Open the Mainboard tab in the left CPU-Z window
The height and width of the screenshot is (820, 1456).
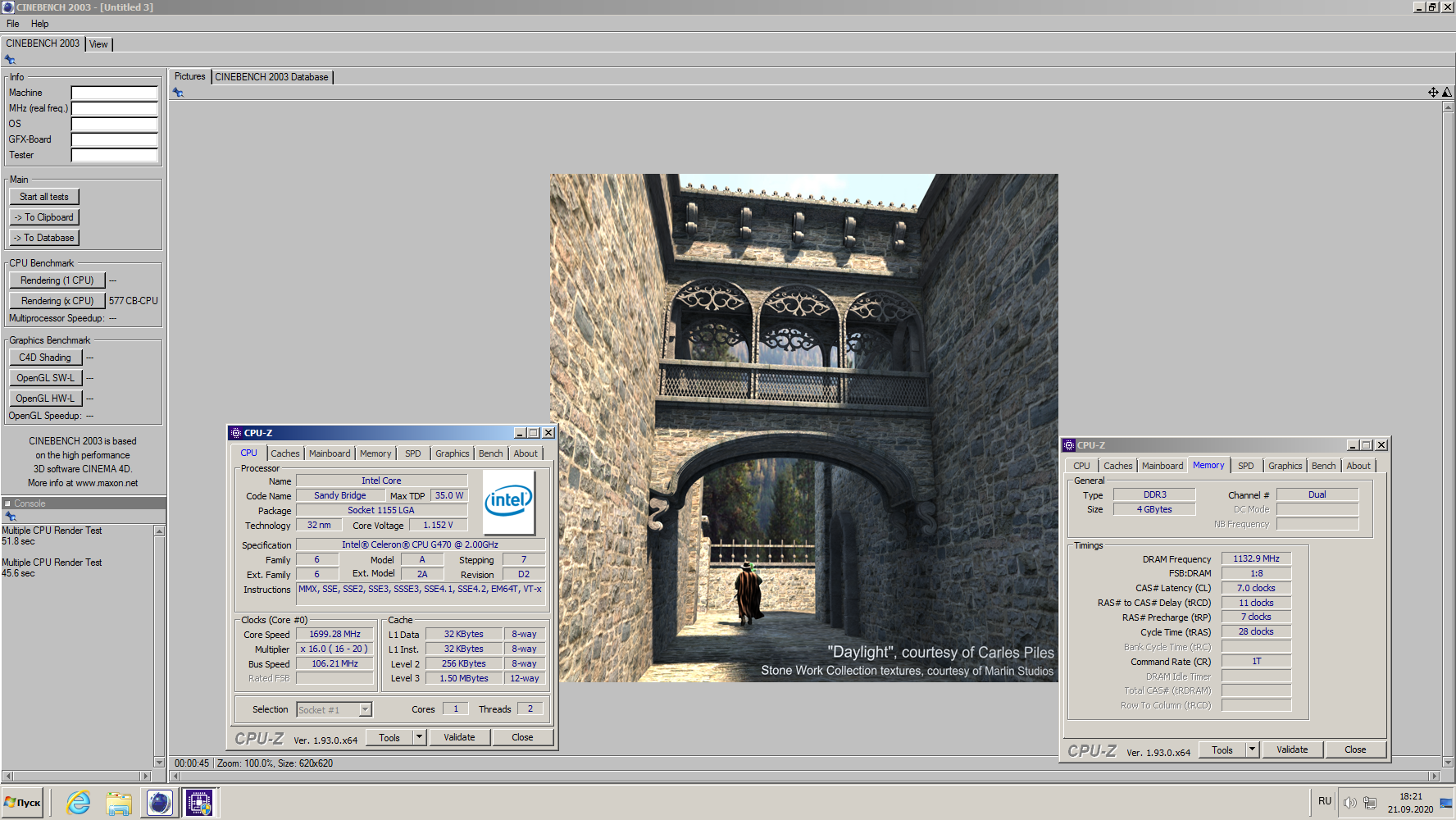point(330,453)
